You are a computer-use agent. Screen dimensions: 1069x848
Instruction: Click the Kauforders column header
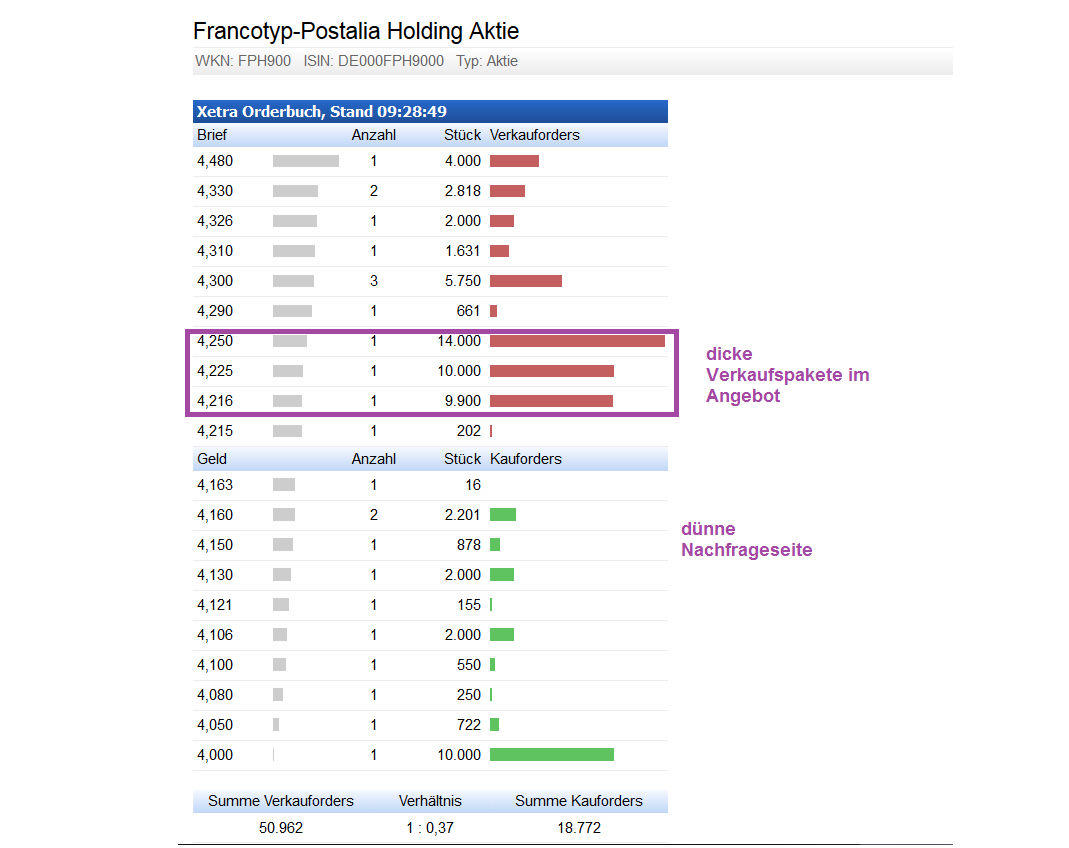pos(526,459)
